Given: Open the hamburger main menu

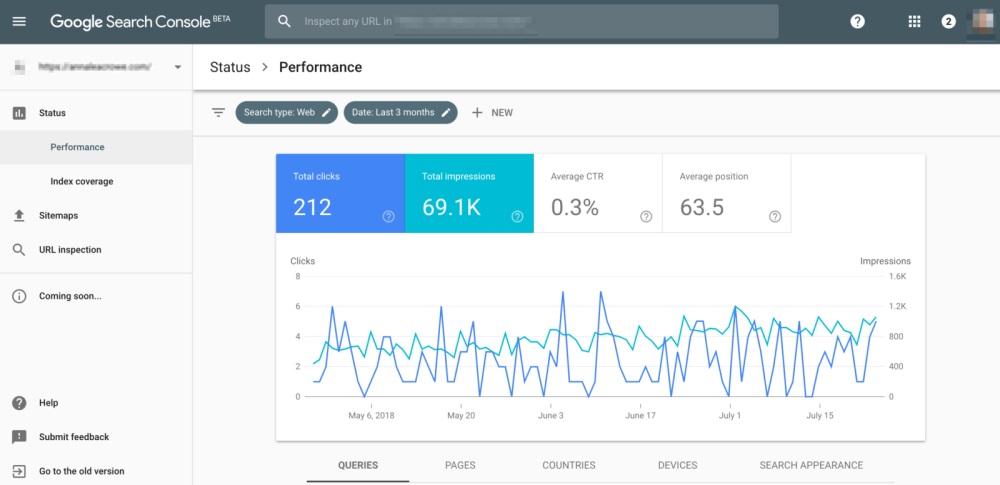Looking at the screenshot, I should click(19, 21).
